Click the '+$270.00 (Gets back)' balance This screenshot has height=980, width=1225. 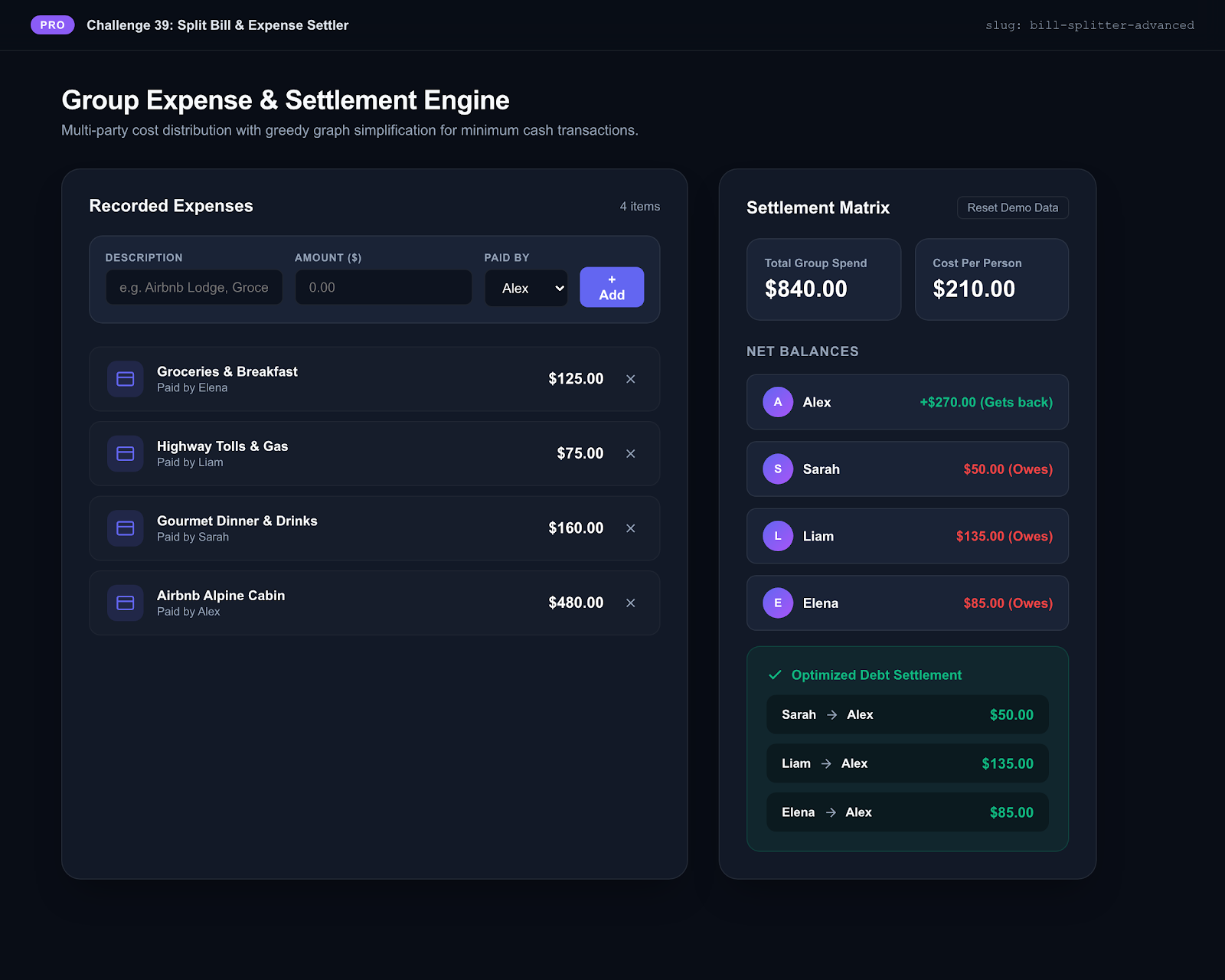pyautogui.click(x=986, y=403)
